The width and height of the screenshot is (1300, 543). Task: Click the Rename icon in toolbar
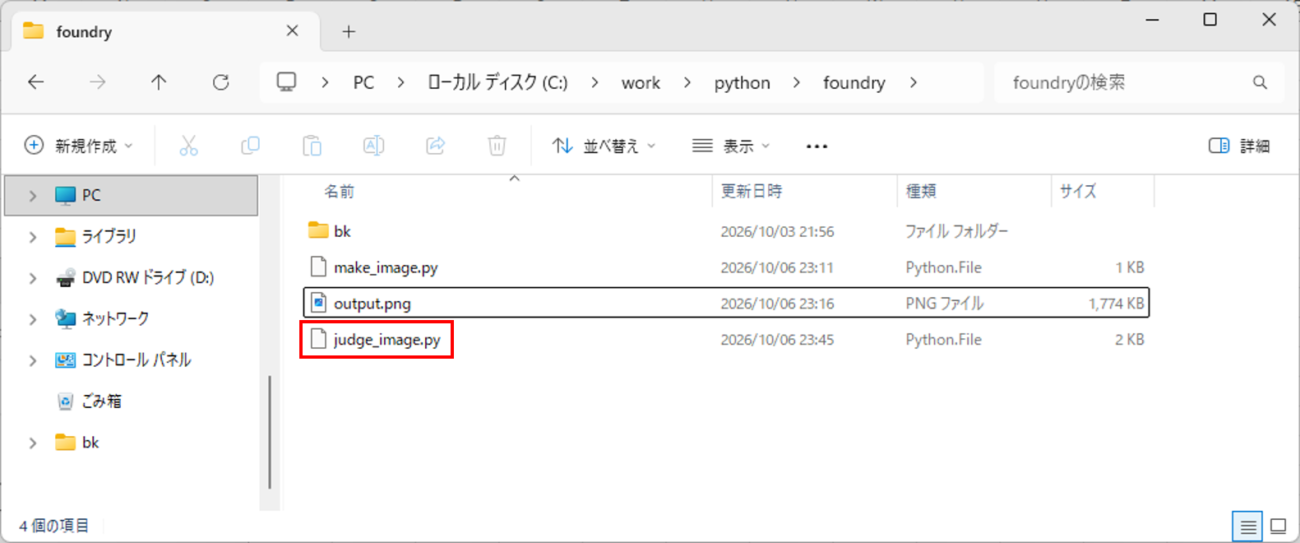point(373,146)
